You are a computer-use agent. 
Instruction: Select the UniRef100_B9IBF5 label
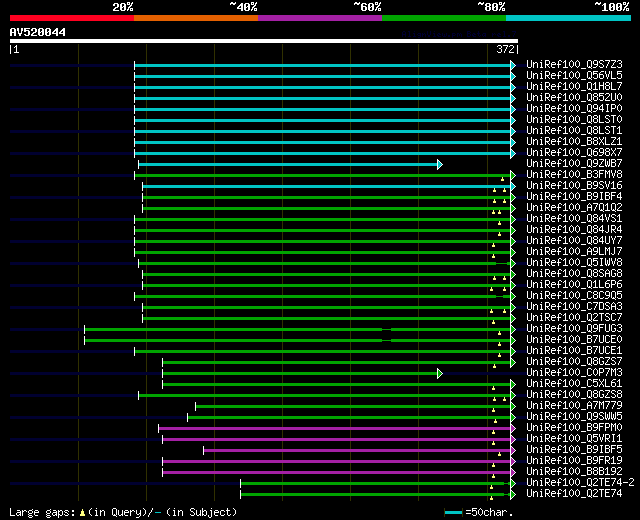click(x=574, y=450)
